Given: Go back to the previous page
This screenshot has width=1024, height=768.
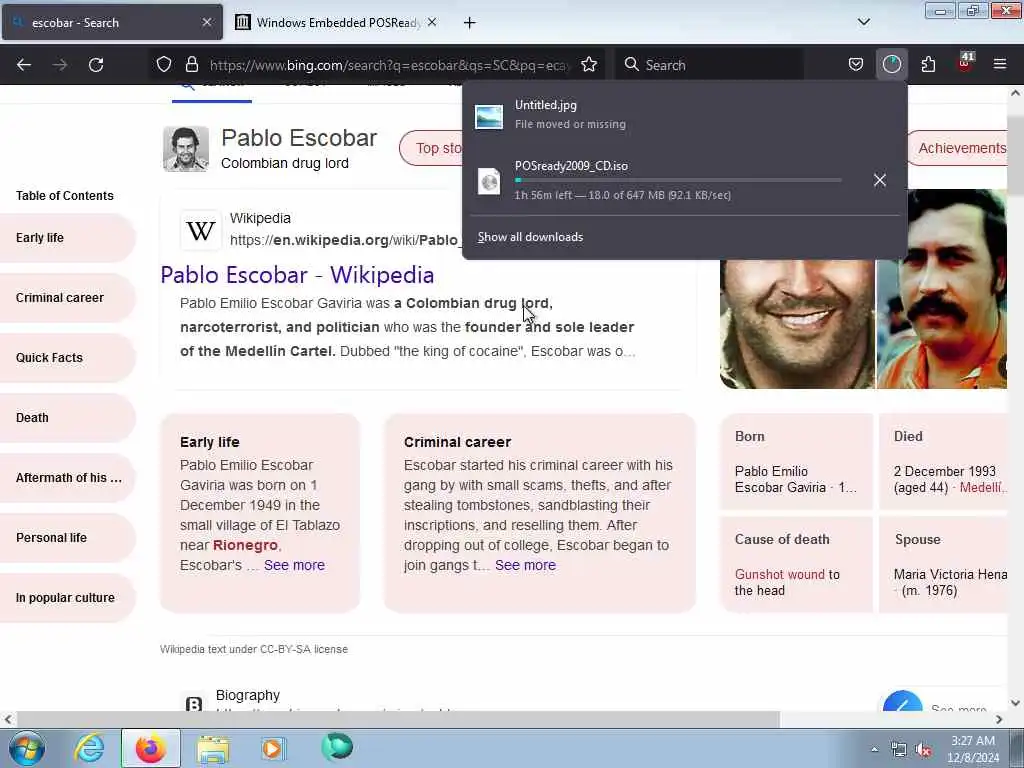Looking at the screenshot, I should click(x=24, y=65).
